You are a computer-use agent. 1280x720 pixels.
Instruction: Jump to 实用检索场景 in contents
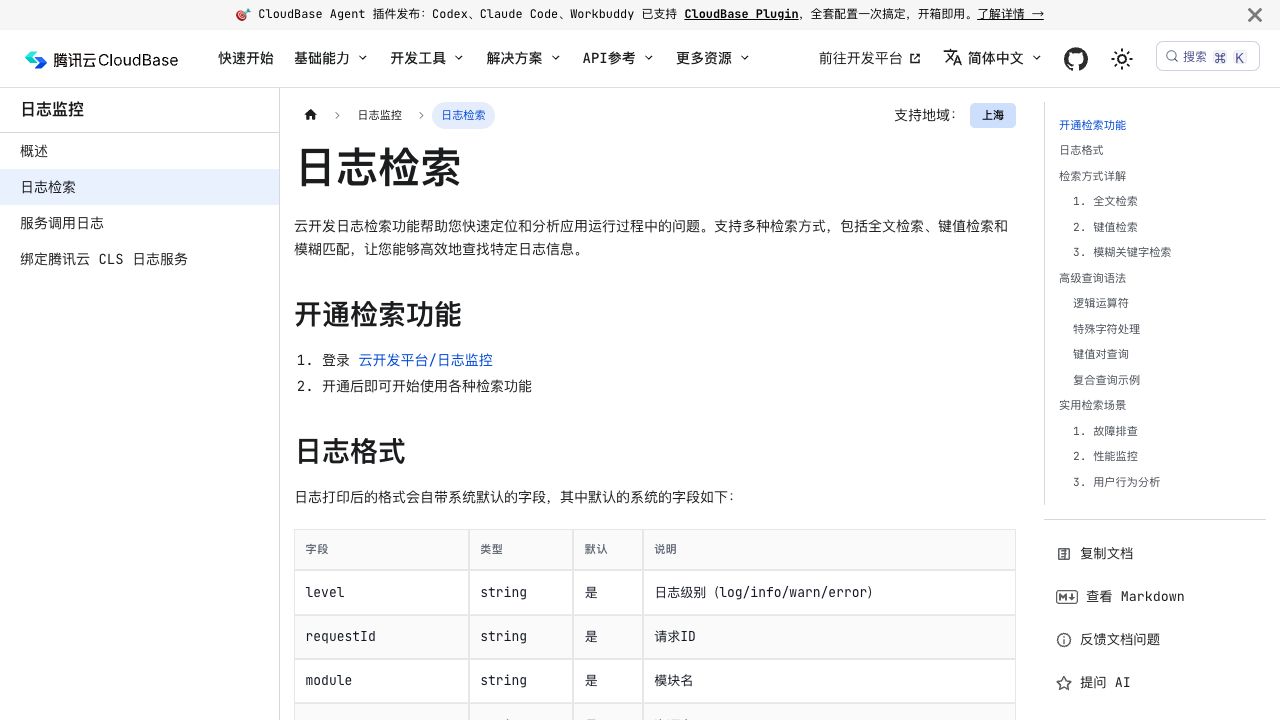(1092, 405)
